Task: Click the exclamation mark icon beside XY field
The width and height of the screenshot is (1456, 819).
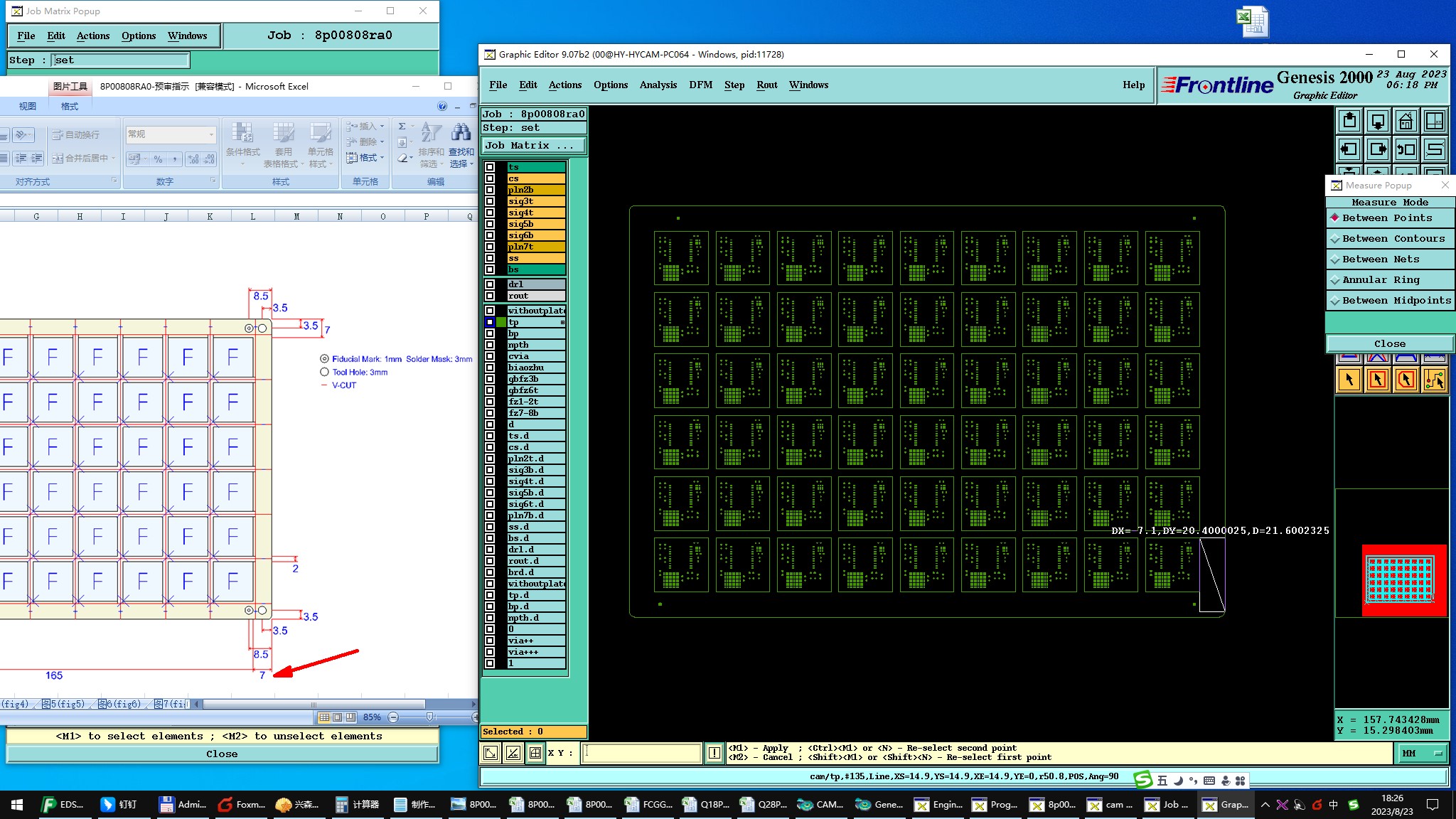Action: (714, 753)
